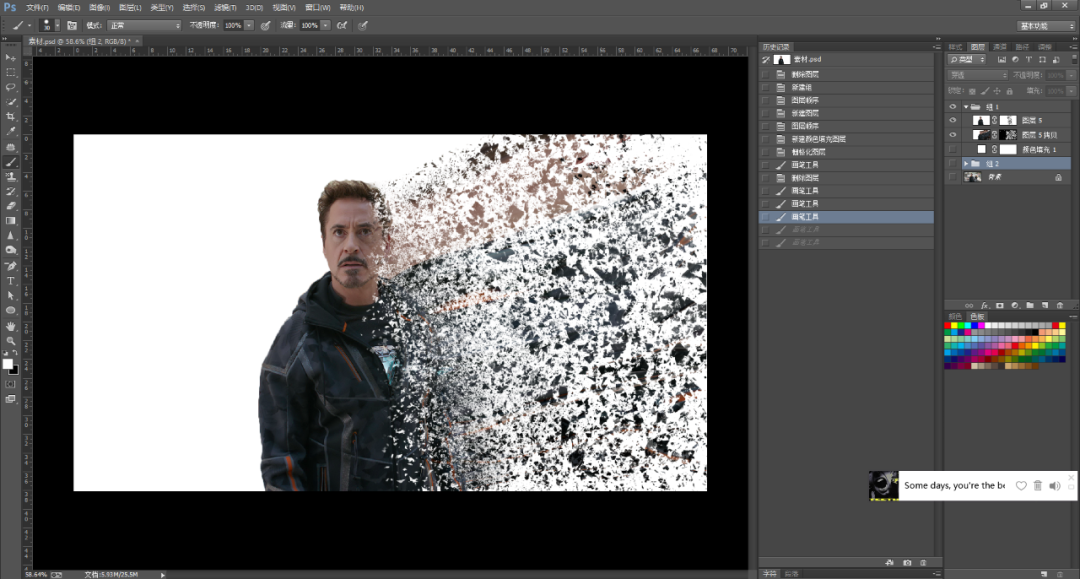Select the Lasso tool
1080x579 pixels.
click(10, 87)
